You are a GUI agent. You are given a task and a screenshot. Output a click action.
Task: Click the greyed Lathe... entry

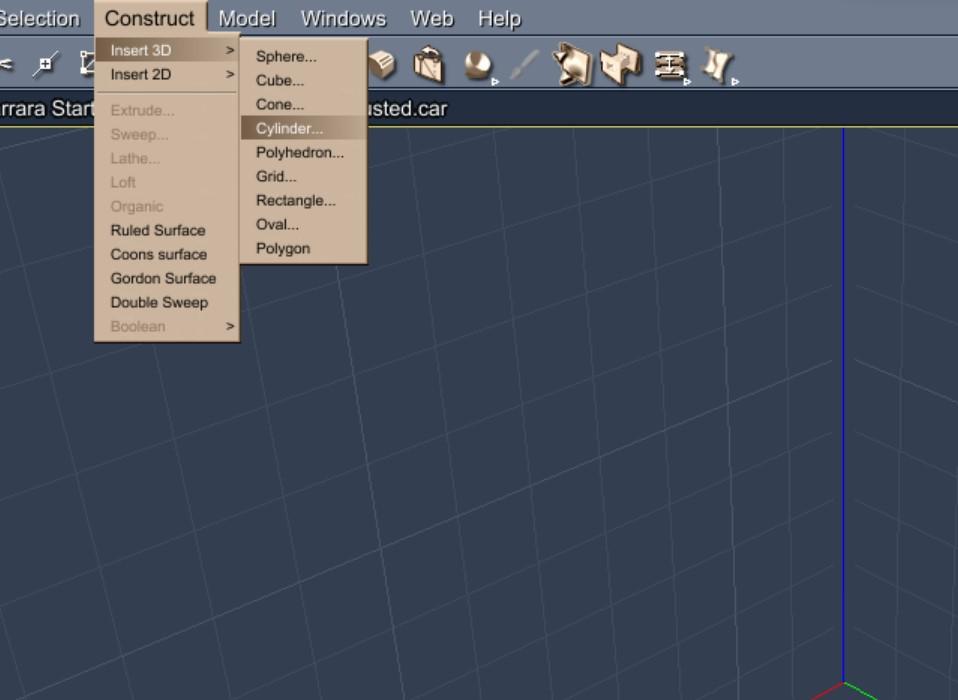coord(166,158)
